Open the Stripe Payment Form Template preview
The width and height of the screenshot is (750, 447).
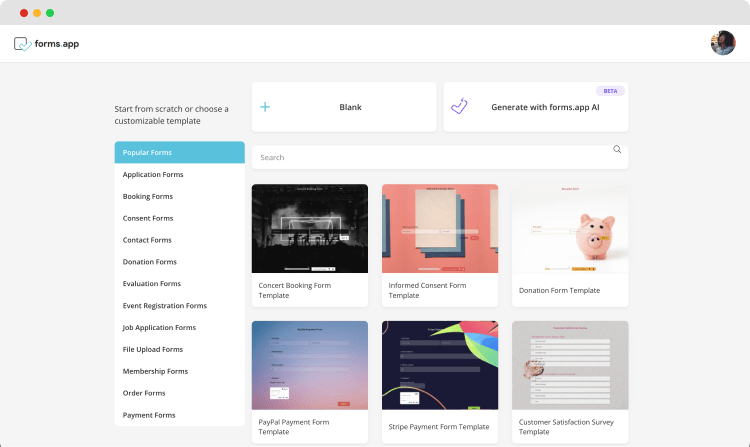click(440, 365)
